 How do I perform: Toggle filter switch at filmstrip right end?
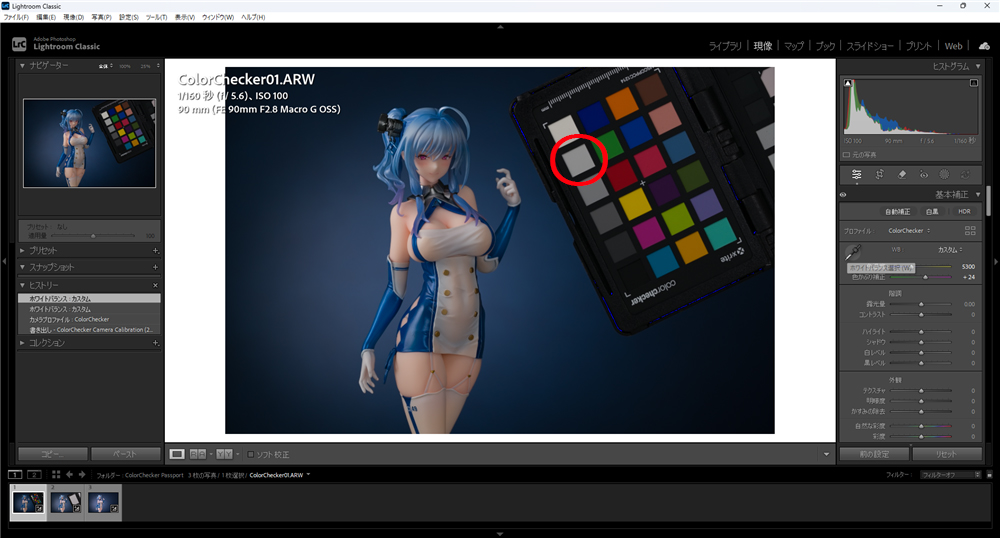(989, 475)
